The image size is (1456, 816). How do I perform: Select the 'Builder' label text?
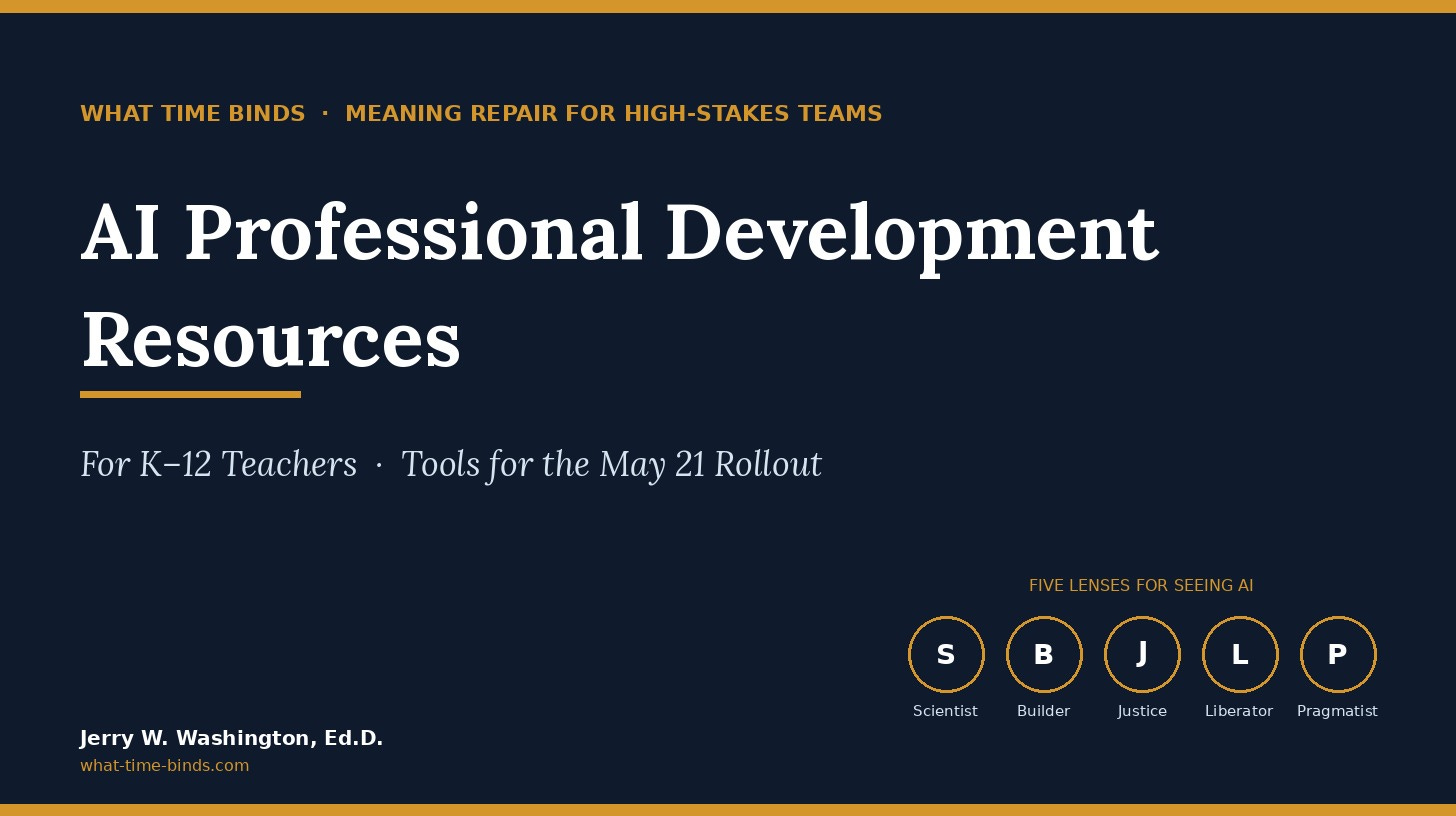point(1043,711)
